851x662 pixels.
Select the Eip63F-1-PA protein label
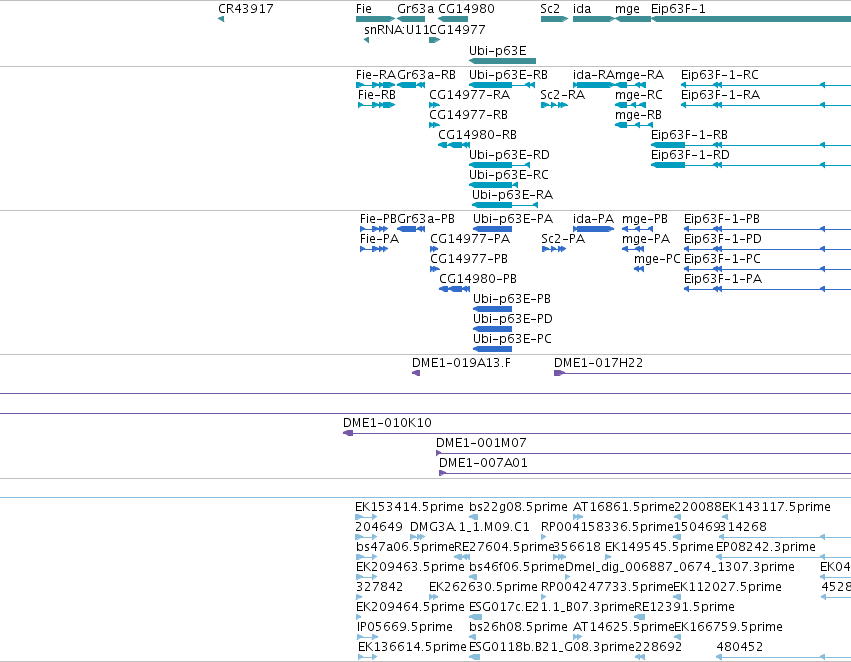click(723, 279)
